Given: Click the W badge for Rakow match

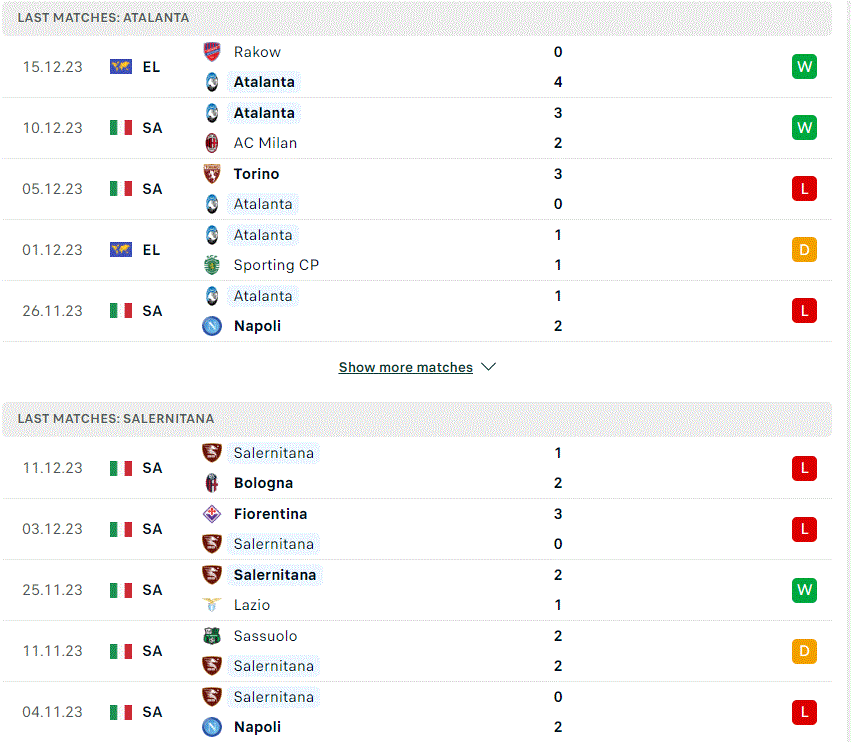Looking at the screenshot, I should [x=804, y=67].
